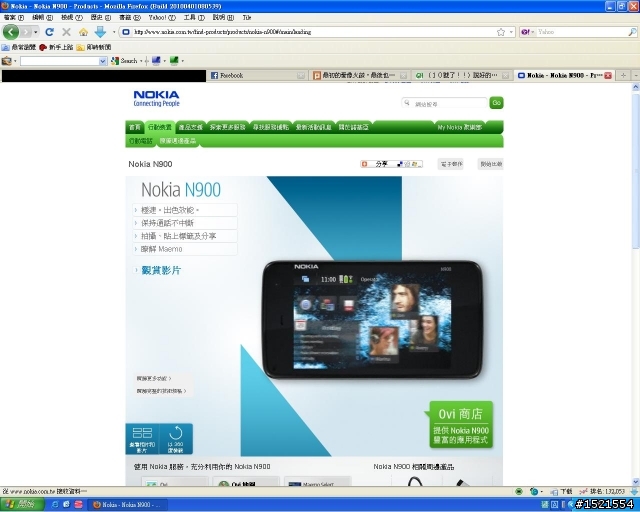Image resolution: width=640 pixels, height=512 pixels.
Task: Open the Ovi 商店 green banner
Action: click(x=461, y=425)
